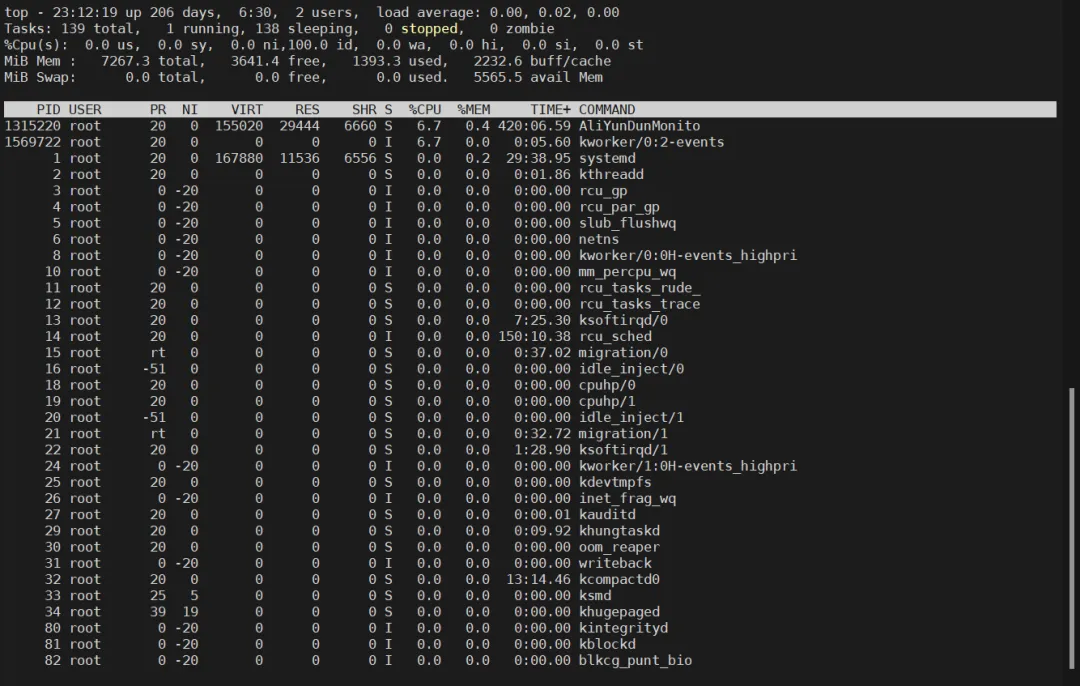Image resolution: width=1080 pixels, height=686 pixels.
Task: Click the TIME+ column header
Action: pyautogui.click(x=550, y=110)
